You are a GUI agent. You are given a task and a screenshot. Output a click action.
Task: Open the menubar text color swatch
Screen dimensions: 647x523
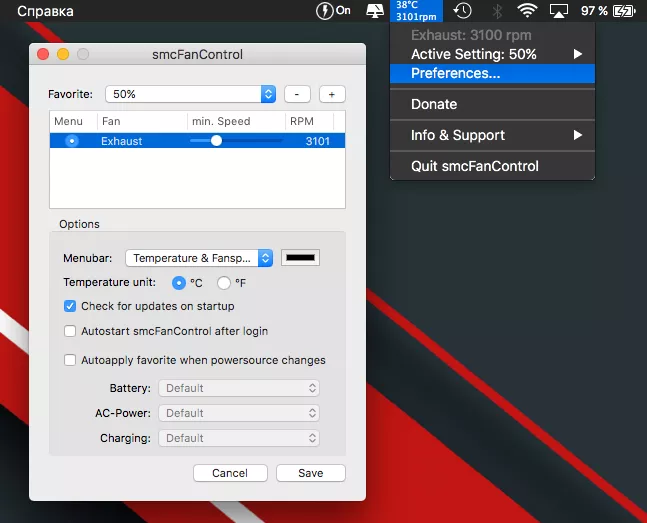pos(301,258)
